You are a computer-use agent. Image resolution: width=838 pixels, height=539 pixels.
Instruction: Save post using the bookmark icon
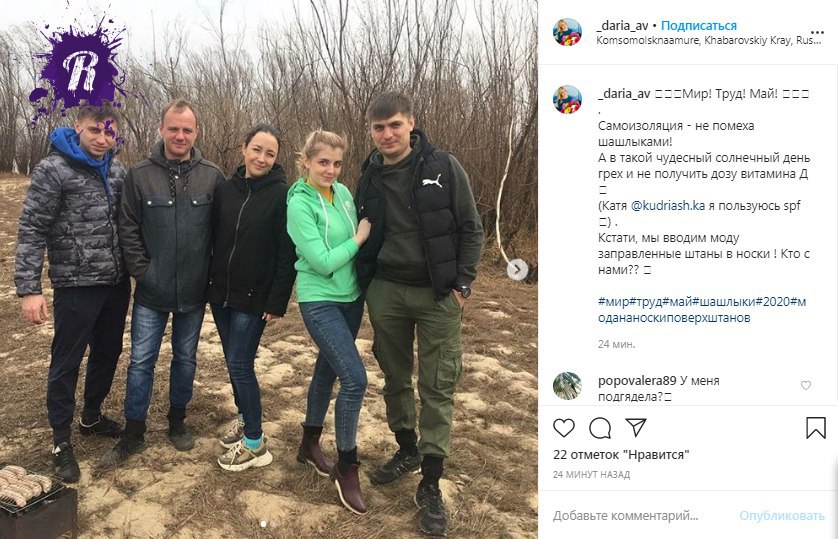(x=816, y=428)
